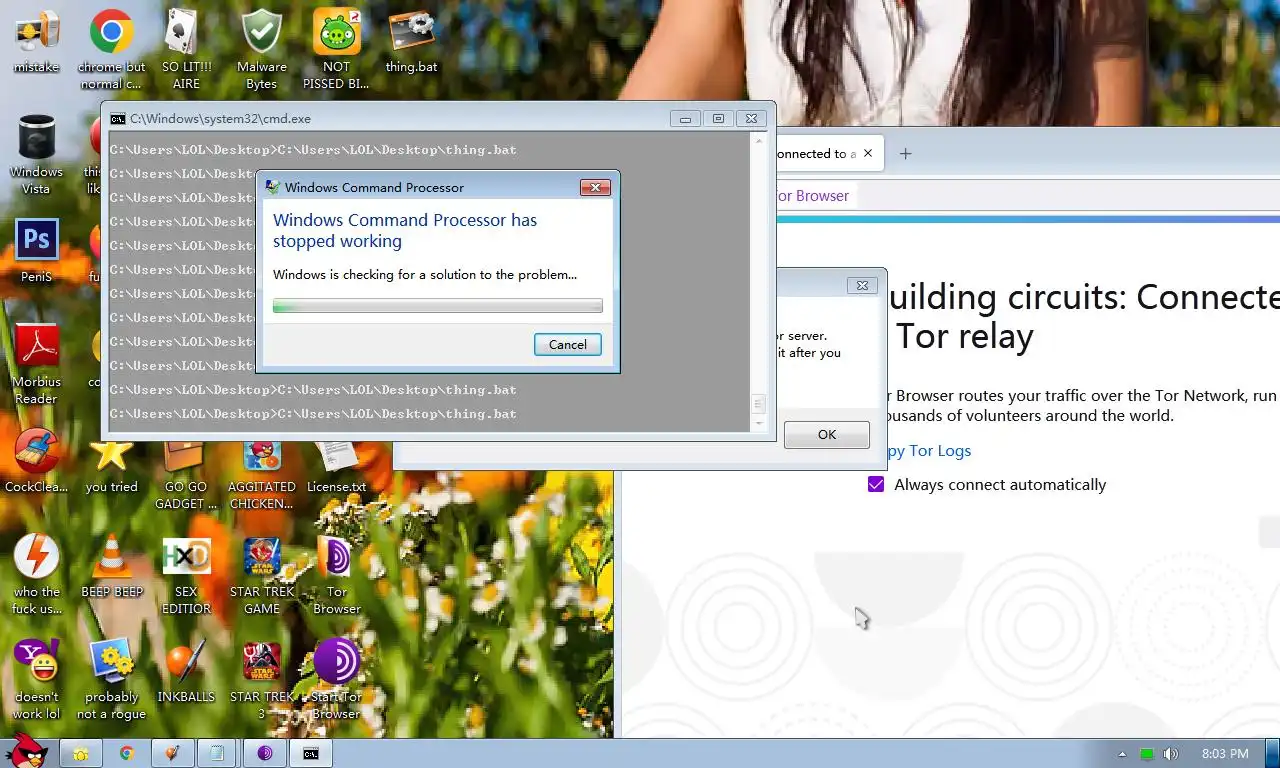
Task: Cancel the 'stopped working' dialog
Action: pyautogui.click(x=567, y=344)
